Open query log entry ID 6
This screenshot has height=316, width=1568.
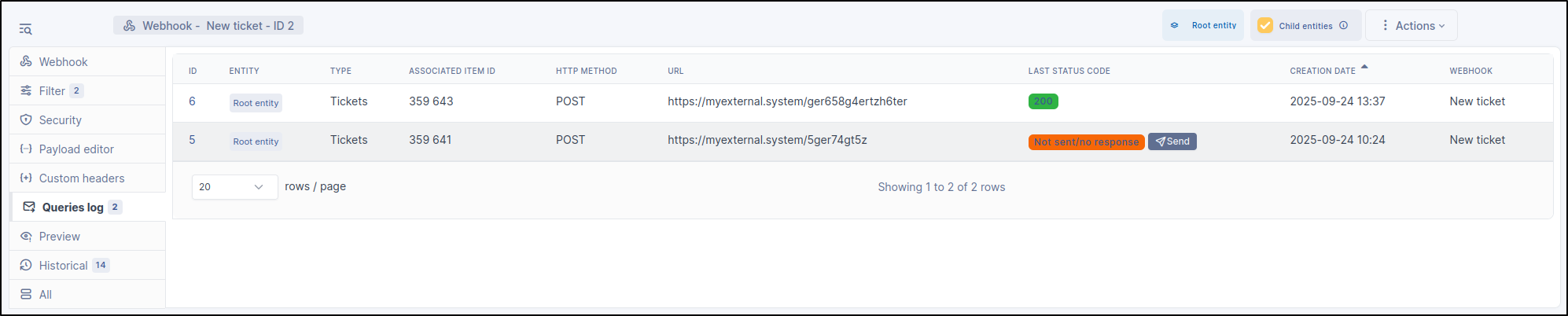pos(192,101)
